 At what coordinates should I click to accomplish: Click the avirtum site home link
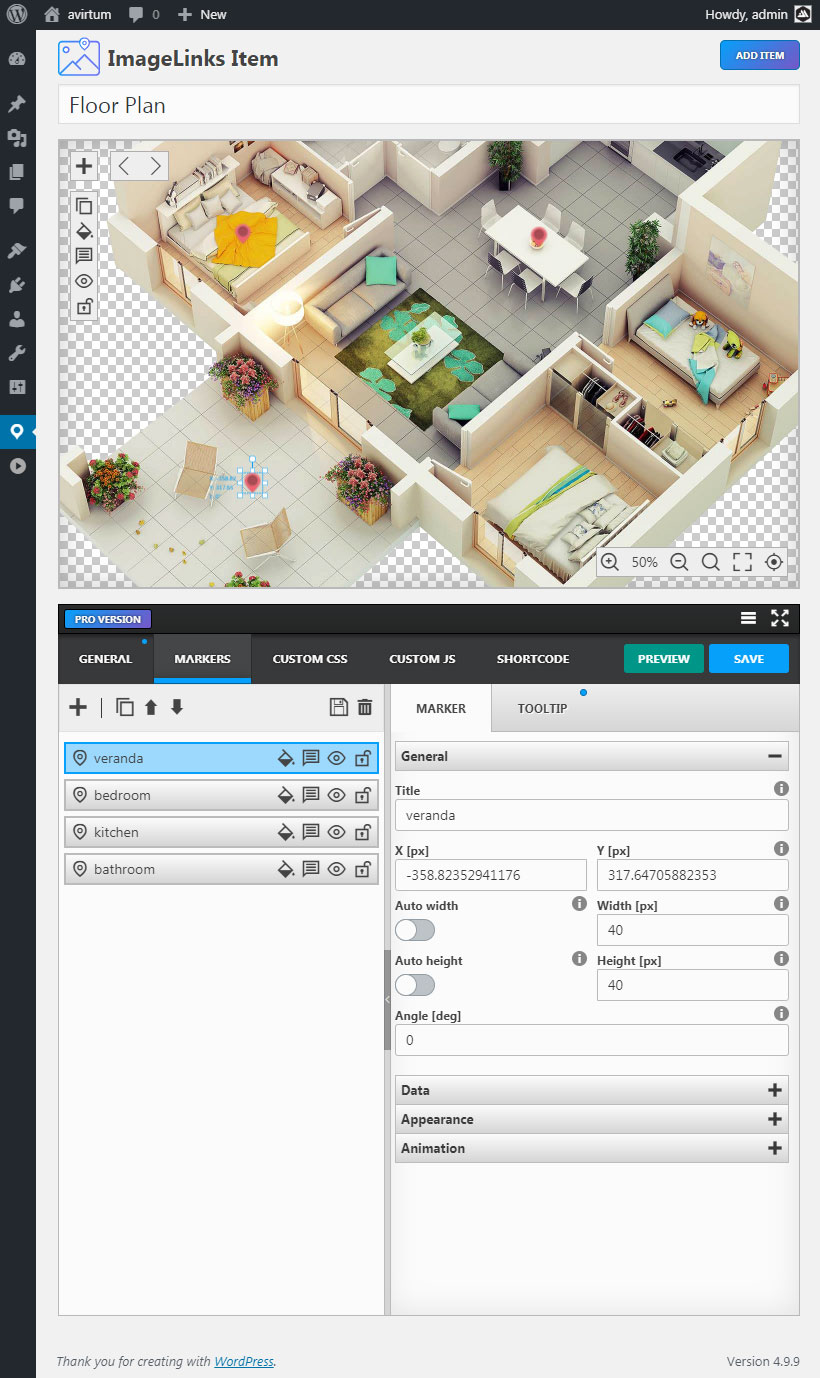click(78, 14)
